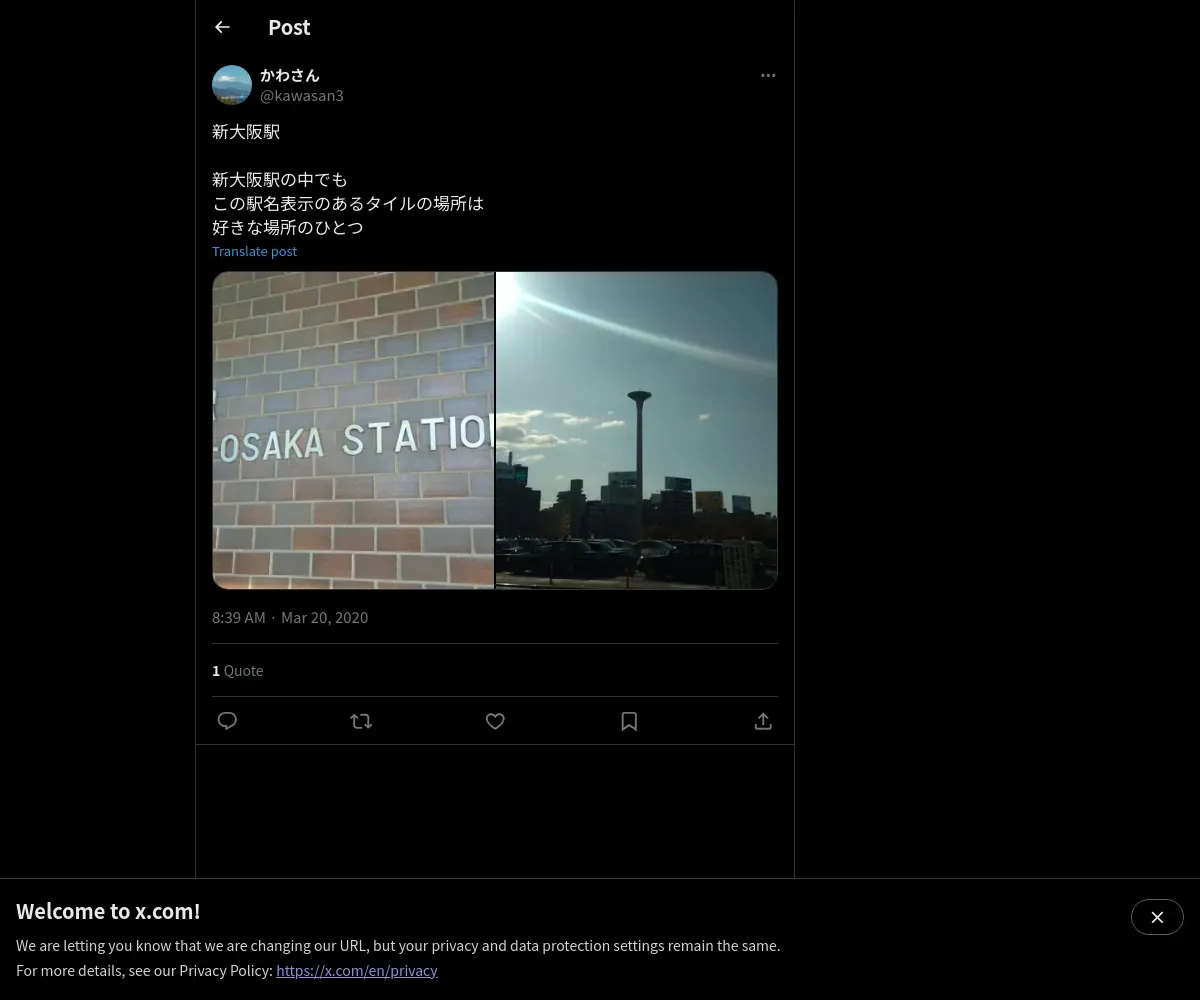Screen dimensions: 1200x1000
Task: Open the OSAKA STATION brick wall photo
Action: [353, 430]
